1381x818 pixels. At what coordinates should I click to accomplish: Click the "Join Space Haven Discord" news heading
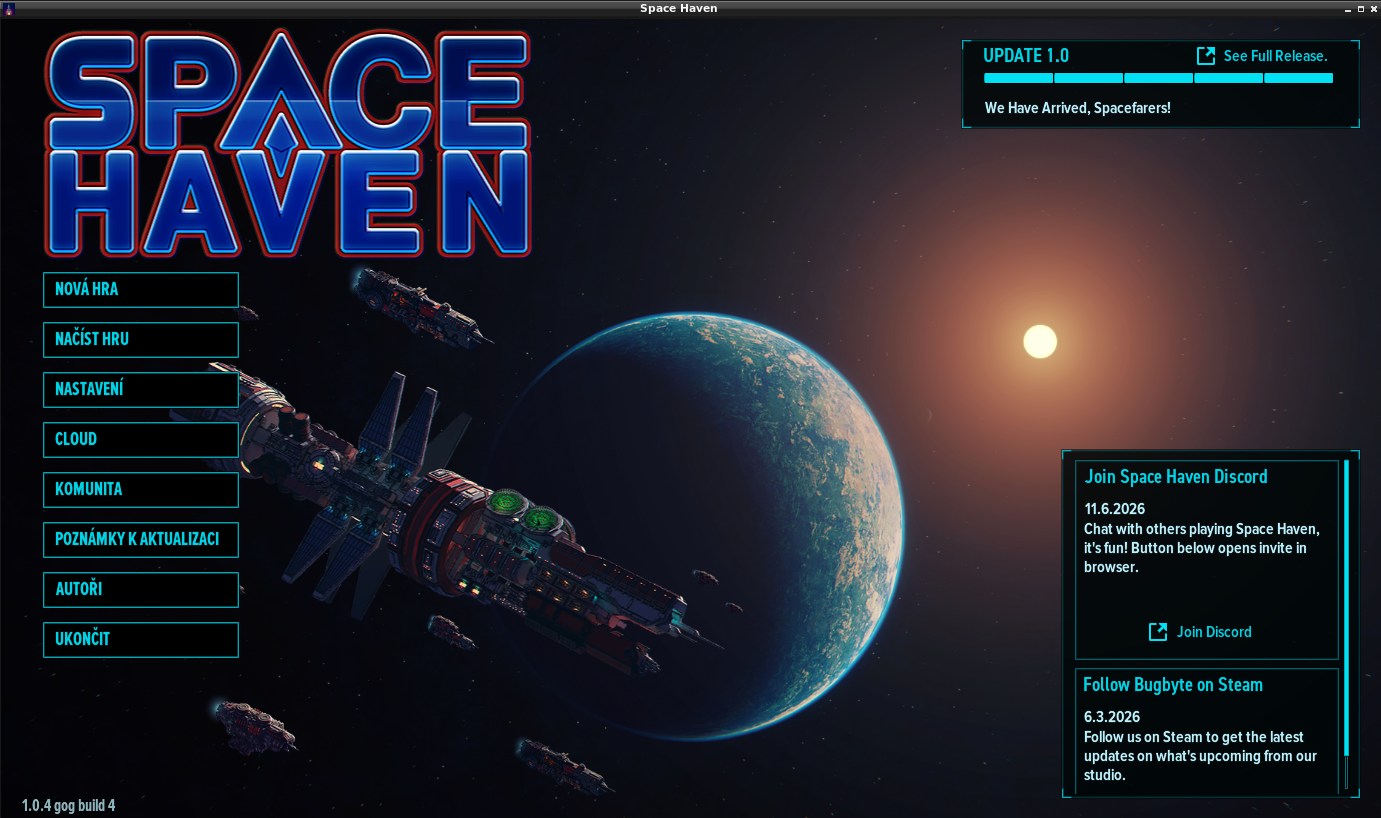(x=1176, y=477)
